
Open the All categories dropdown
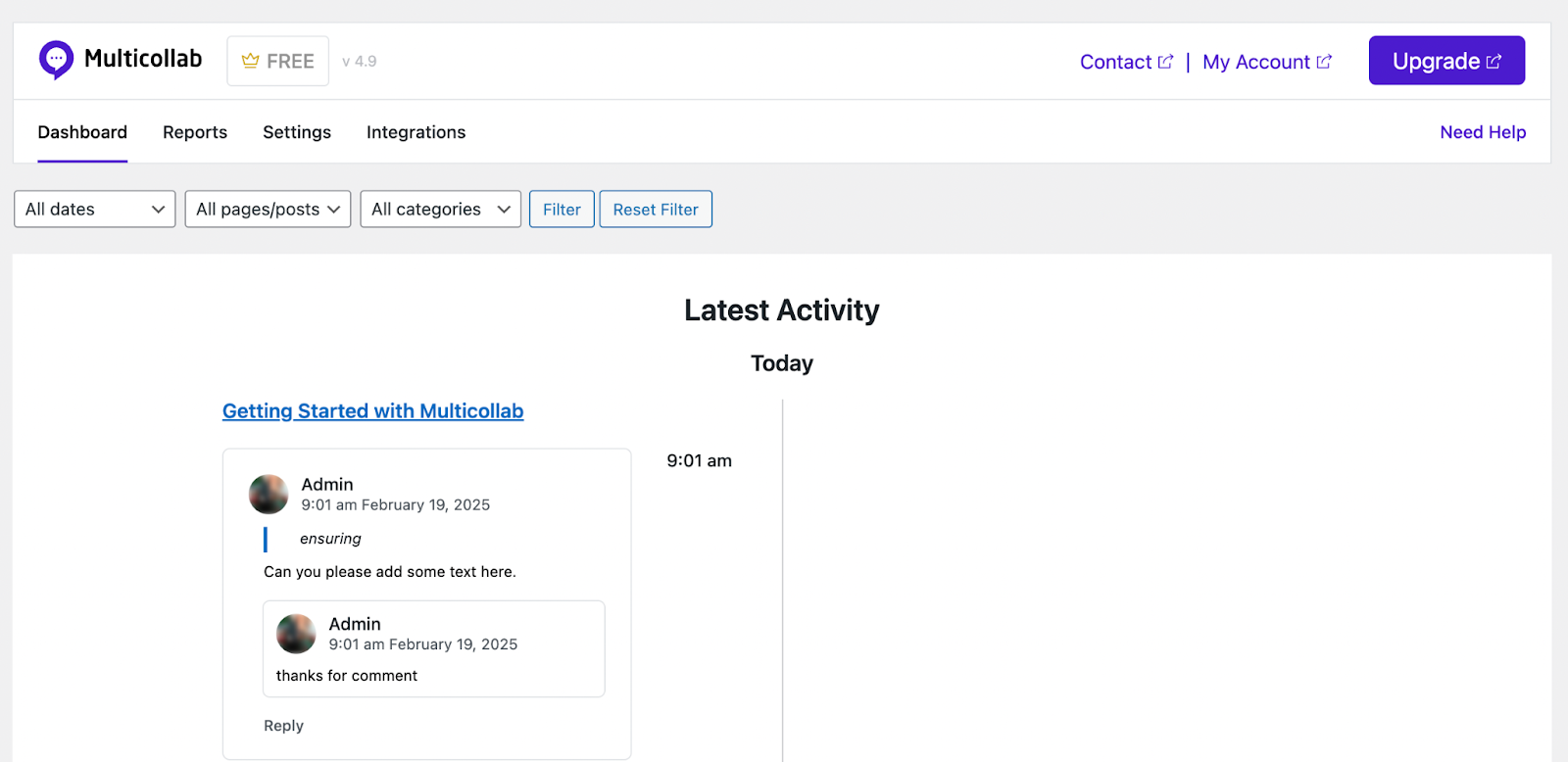click(441, 209)
